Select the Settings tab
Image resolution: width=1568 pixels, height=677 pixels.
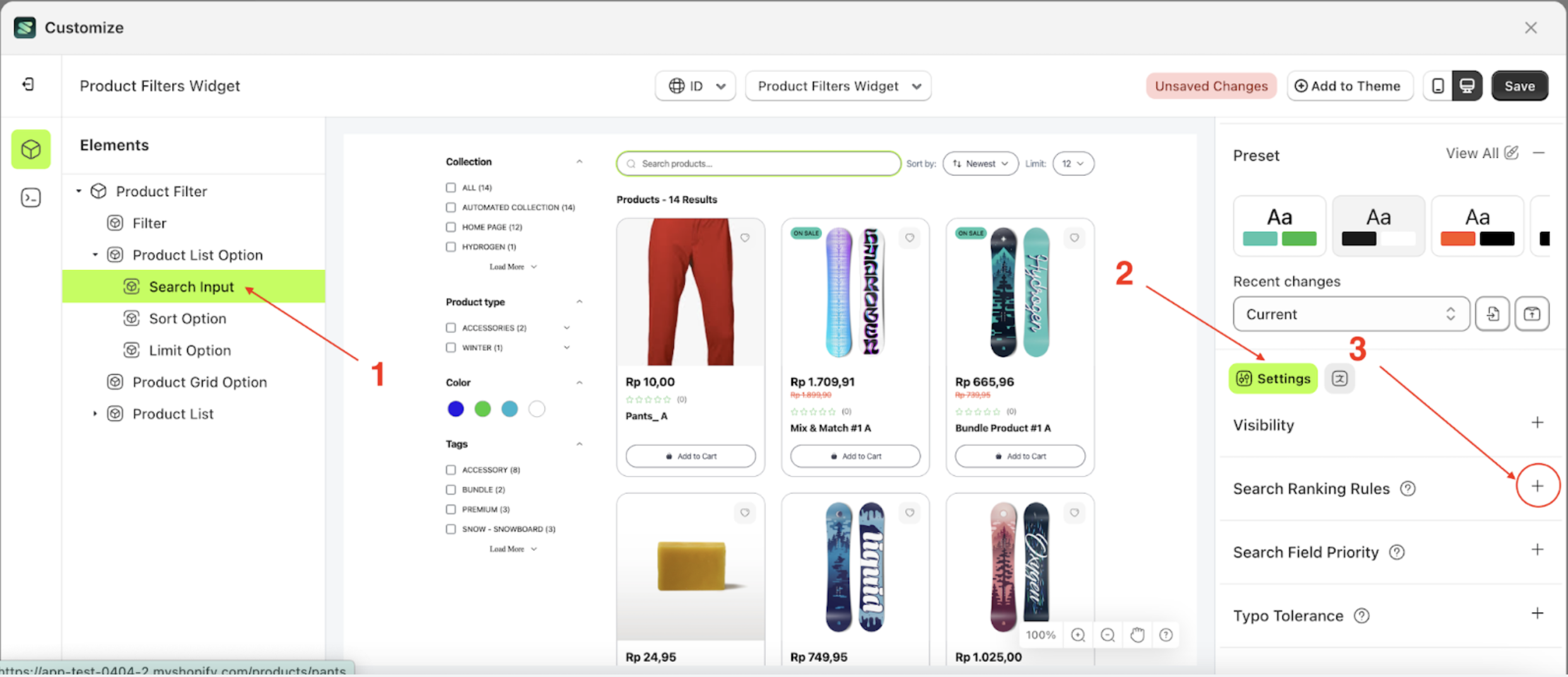coord(1273,378)
